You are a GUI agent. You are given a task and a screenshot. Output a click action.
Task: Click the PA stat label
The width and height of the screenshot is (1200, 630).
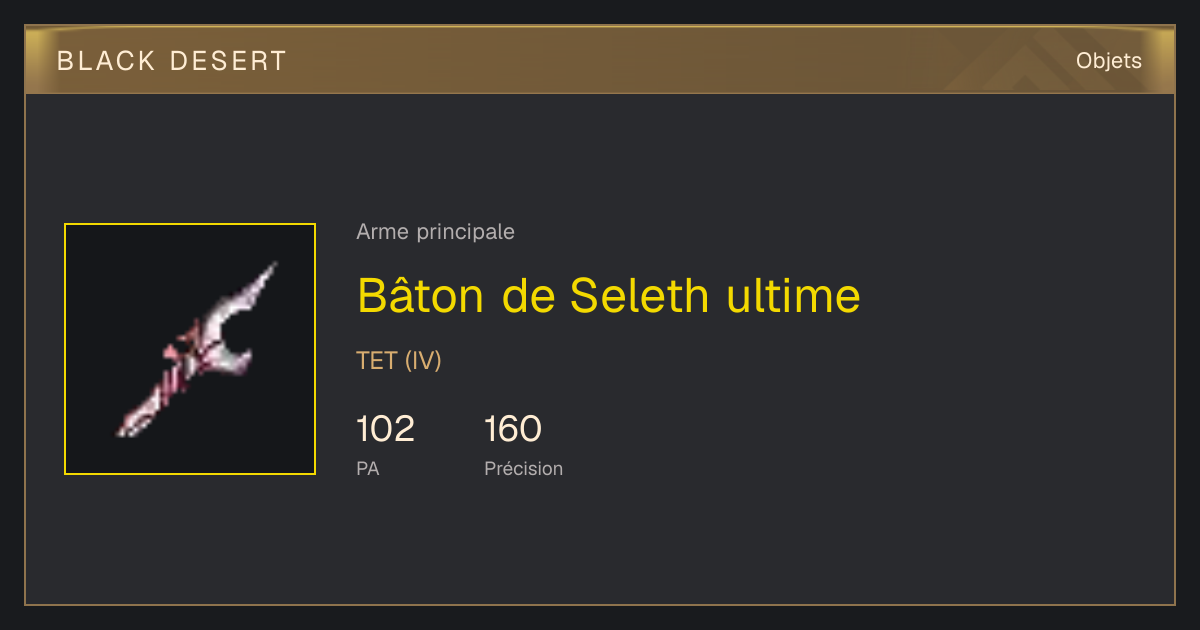[x=367, y=468]
